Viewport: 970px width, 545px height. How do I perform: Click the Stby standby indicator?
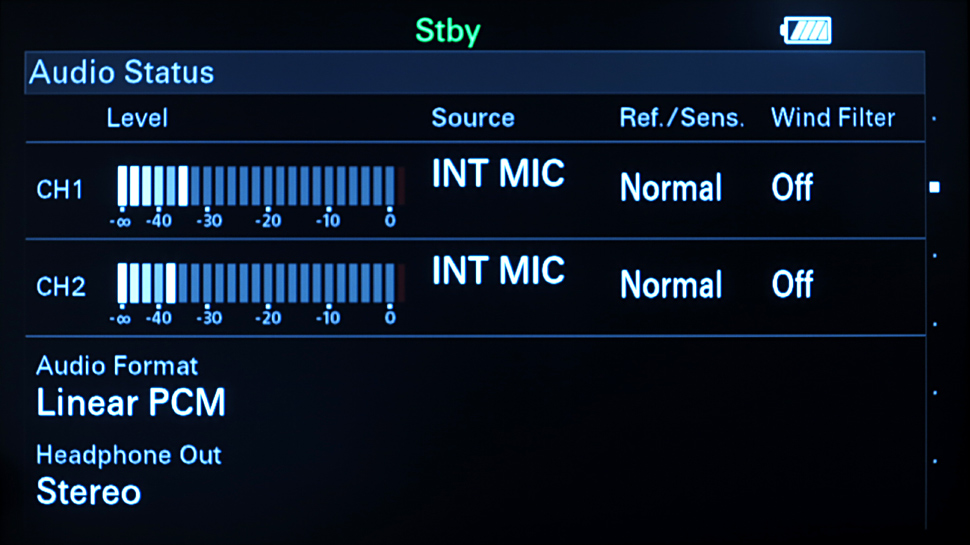pyautogui.click(x=448, y=31)
